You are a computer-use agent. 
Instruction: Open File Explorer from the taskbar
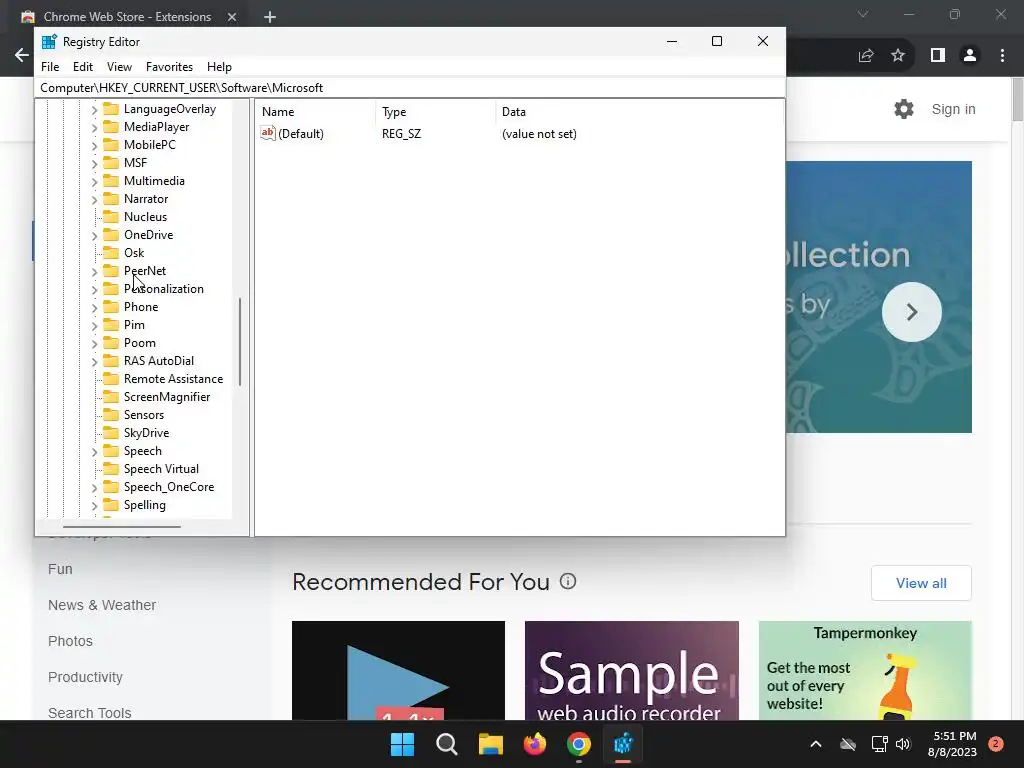pos(490,744)
